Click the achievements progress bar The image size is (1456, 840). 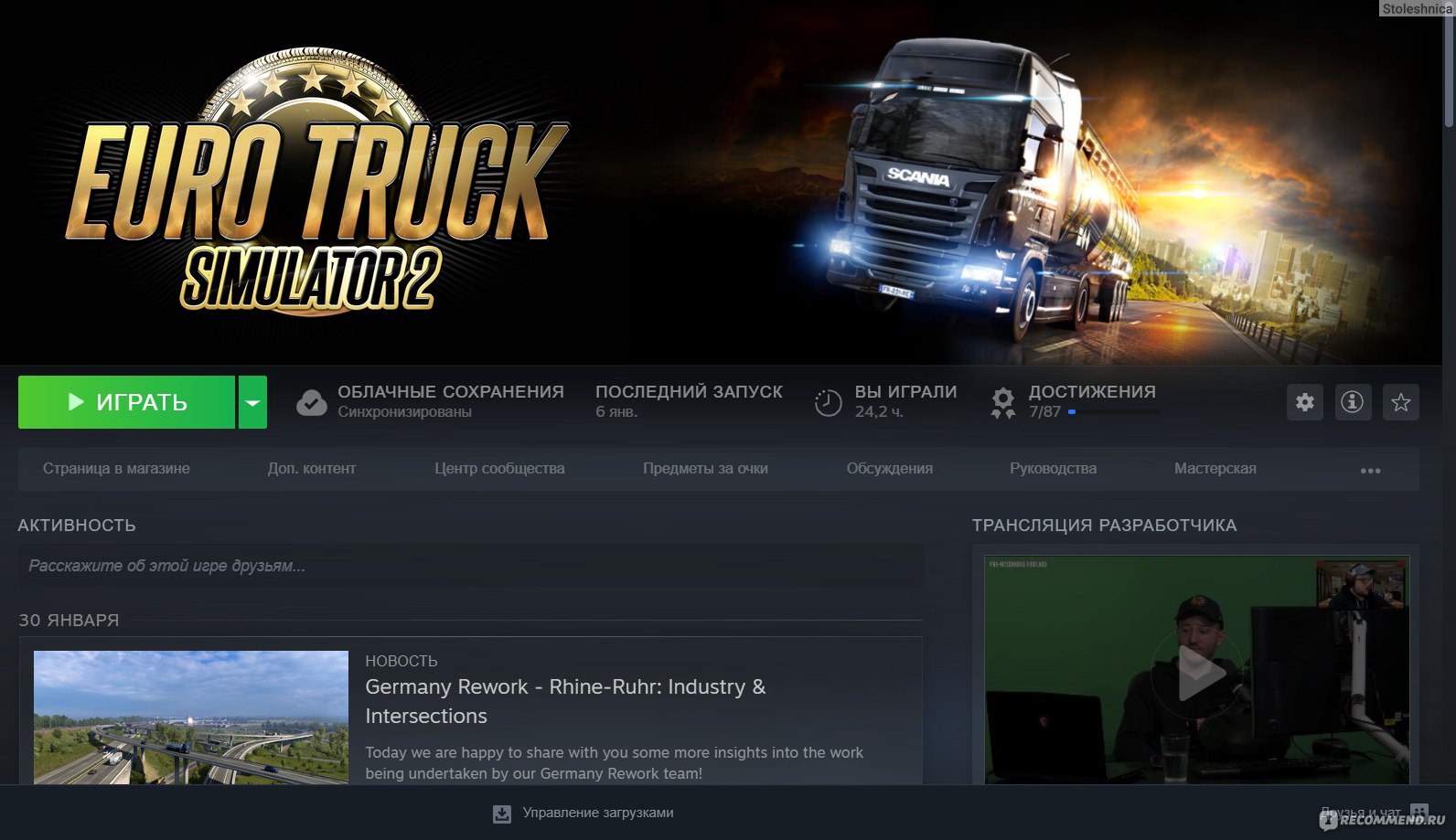pyautogui.click(x=1114, y=412)
